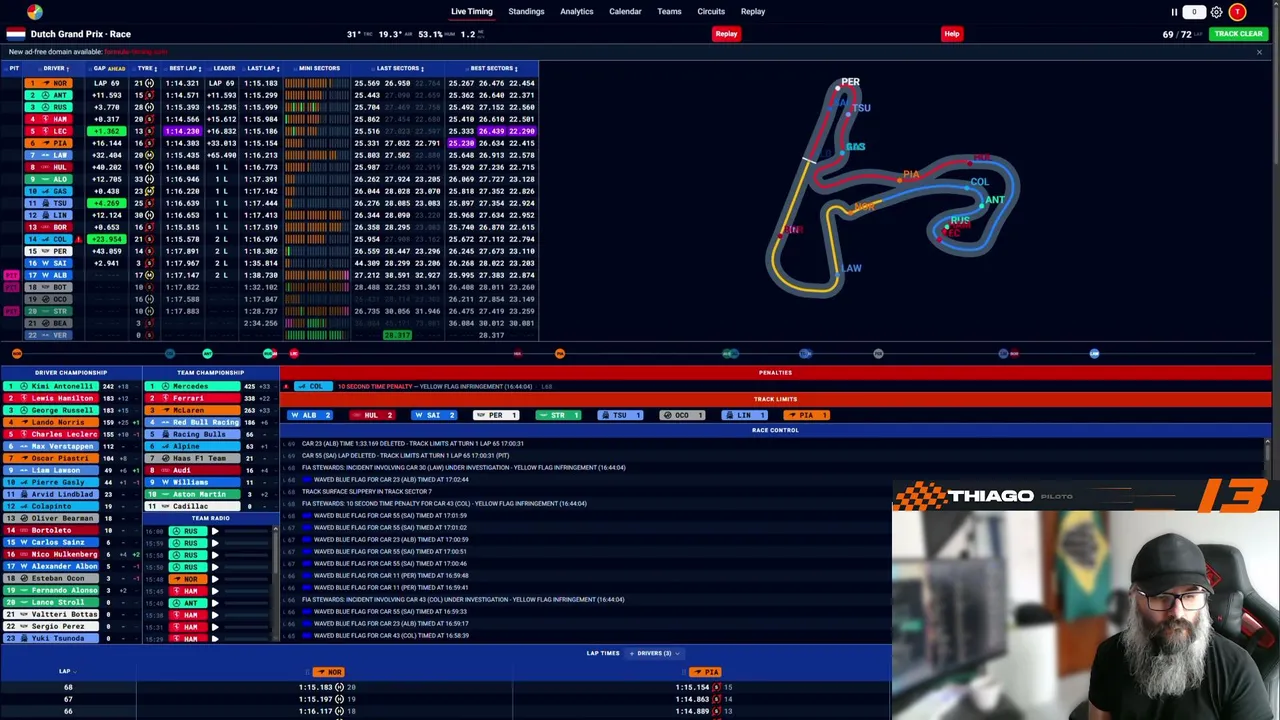Click SAI 2 track limits chip
The width and height of the screenshot is (1280, 720).
point(433,415)
